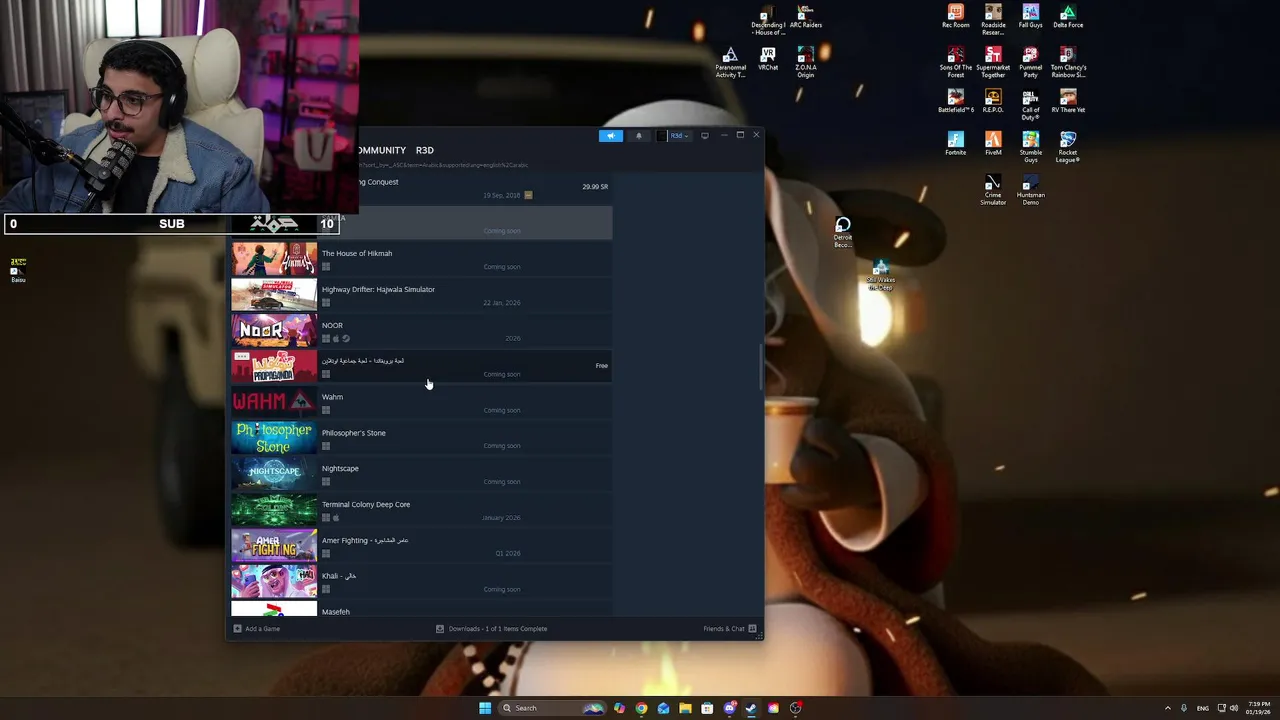Open the Khali game listing
This screenshot has width=1280, height=720.
click(421, 582)
